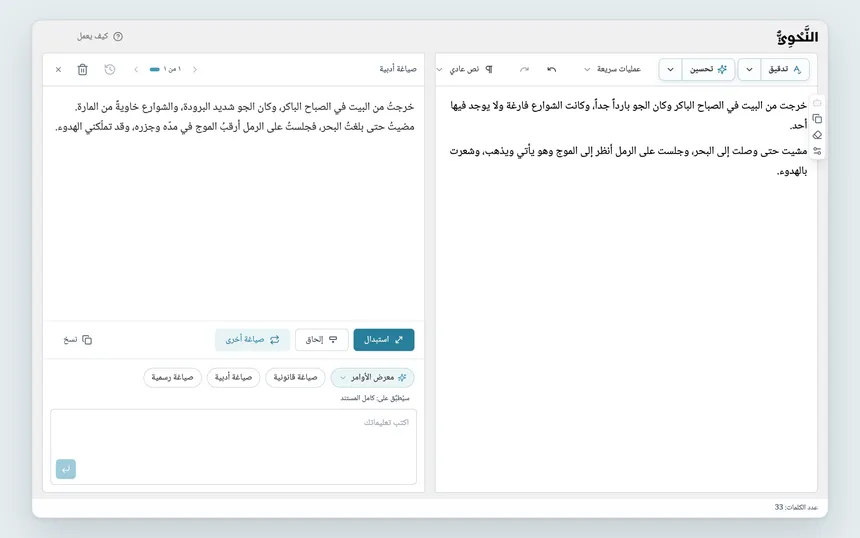Click the second paragraph starting مشيت حتى
860x538 pixels.
pyautogui.click(x=629, y=161)
